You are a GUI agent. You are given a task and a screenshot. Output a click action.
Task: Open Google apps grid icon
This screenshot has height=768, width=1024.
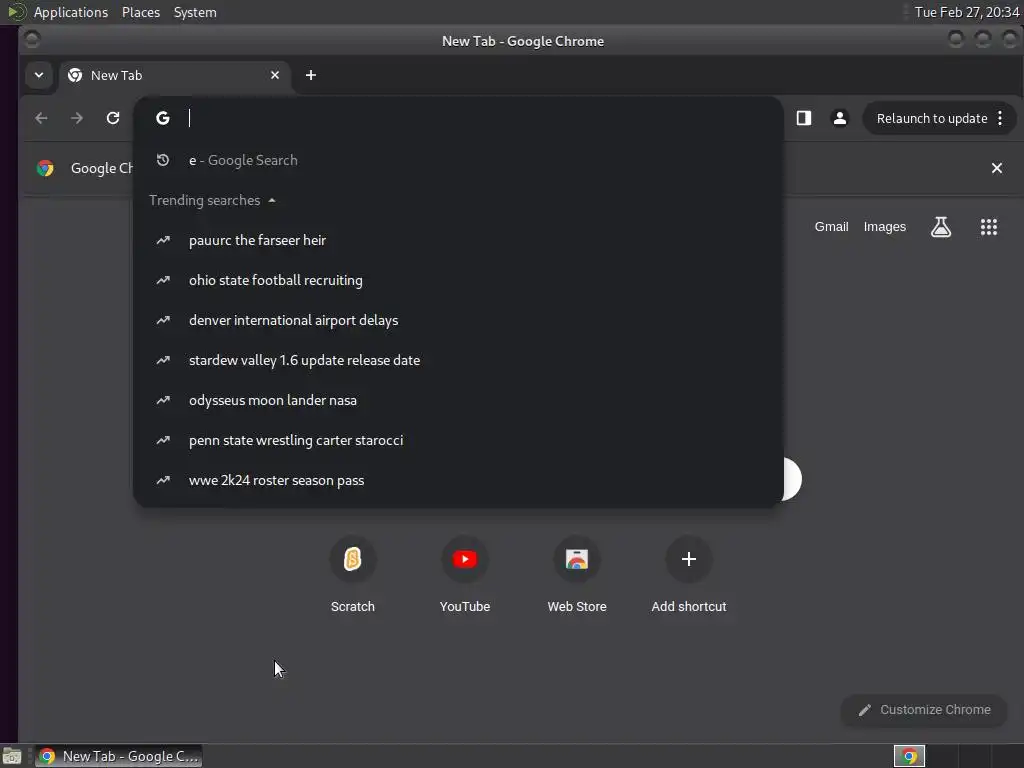988,227
